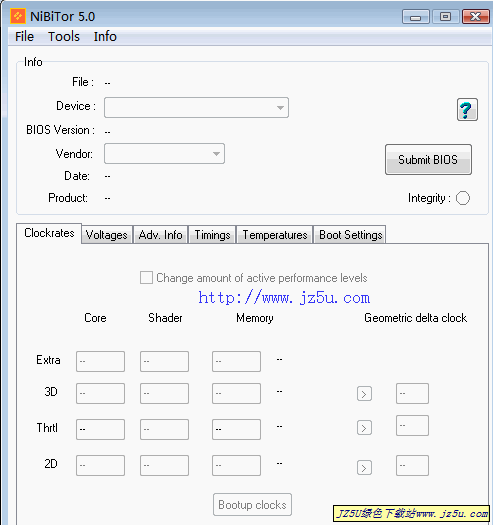The height and width of the screenshot is (525, 493).
Task: Click the Thrtl Core clock field
Action: 100,429
